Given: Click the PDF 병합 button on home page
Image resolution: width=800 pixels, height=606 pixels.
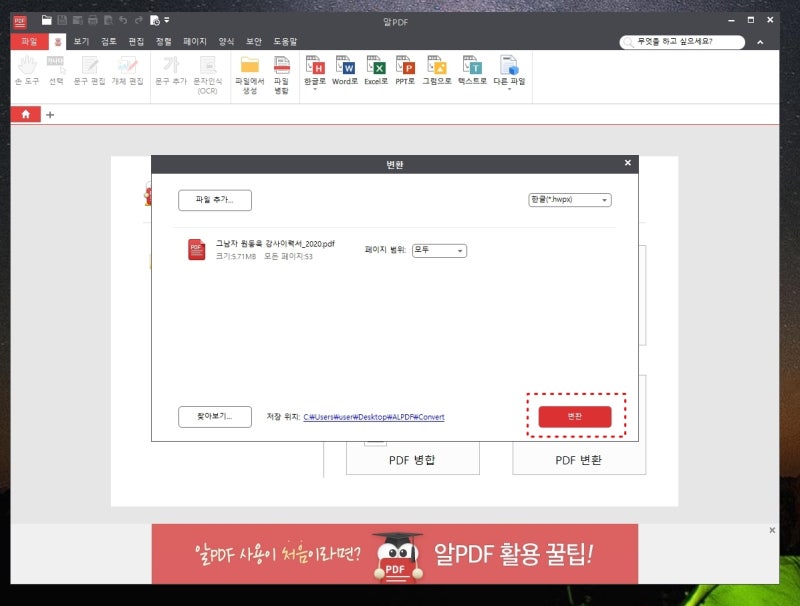Looking at the screenshot, I should click(x=413, y=460).
